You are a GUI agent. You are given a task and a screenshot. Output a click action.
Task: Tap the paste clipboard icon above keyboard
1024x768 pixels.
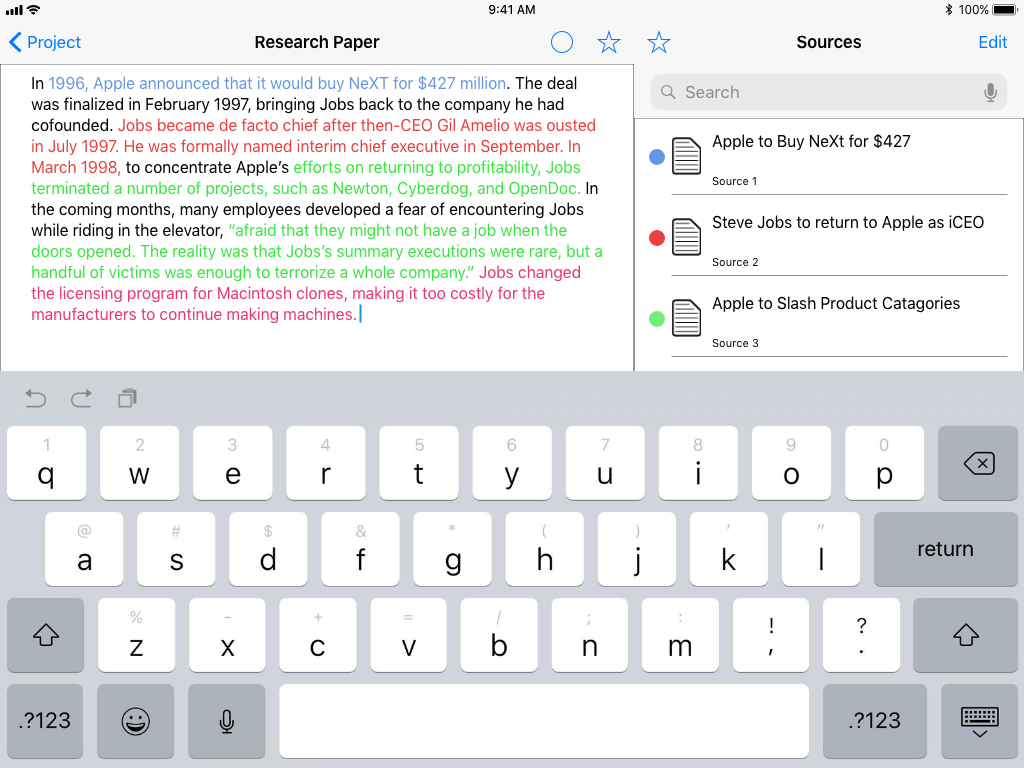[127, 398]
